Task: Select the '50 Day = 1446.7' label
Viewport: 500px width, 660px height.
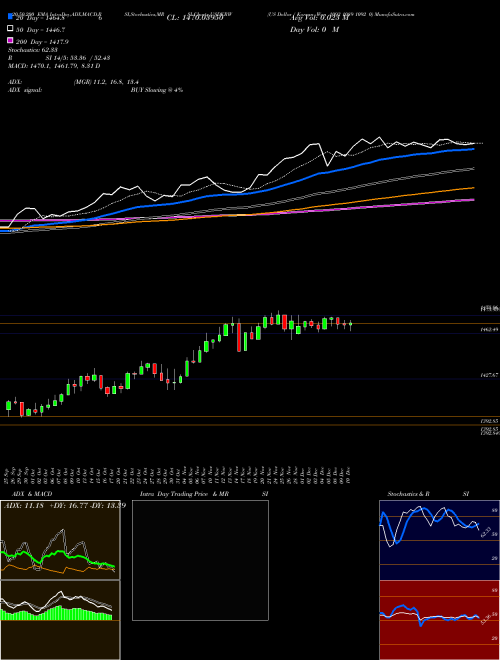Action: click(41, 30)
